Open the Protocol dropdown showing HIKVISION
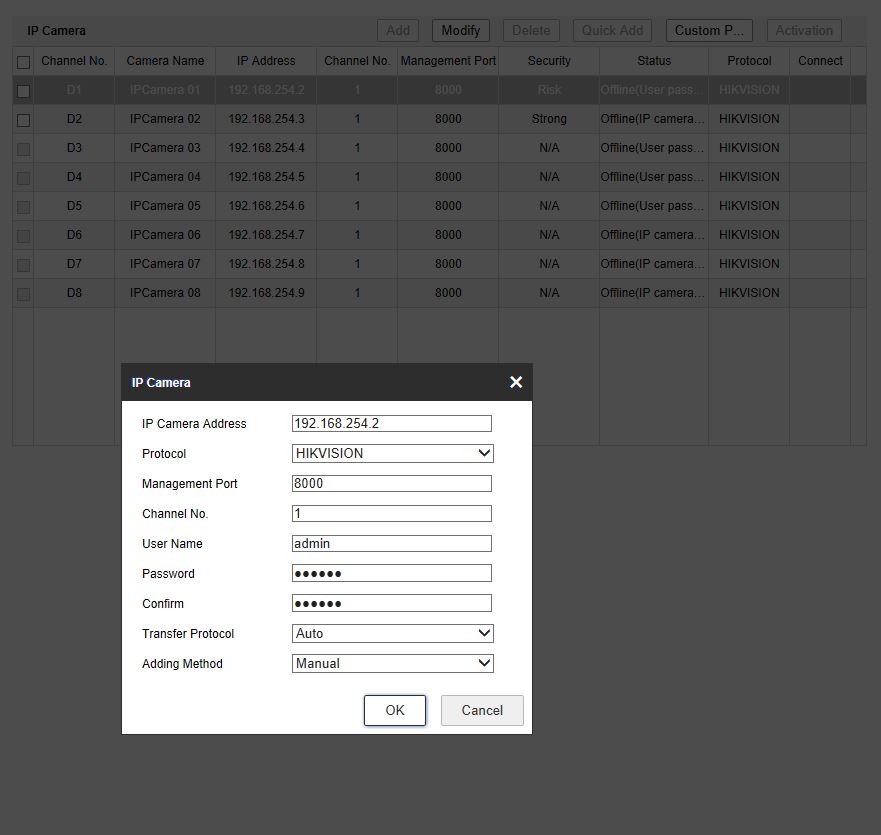Viewport: 881px width, 835px height. click(392, 453)
